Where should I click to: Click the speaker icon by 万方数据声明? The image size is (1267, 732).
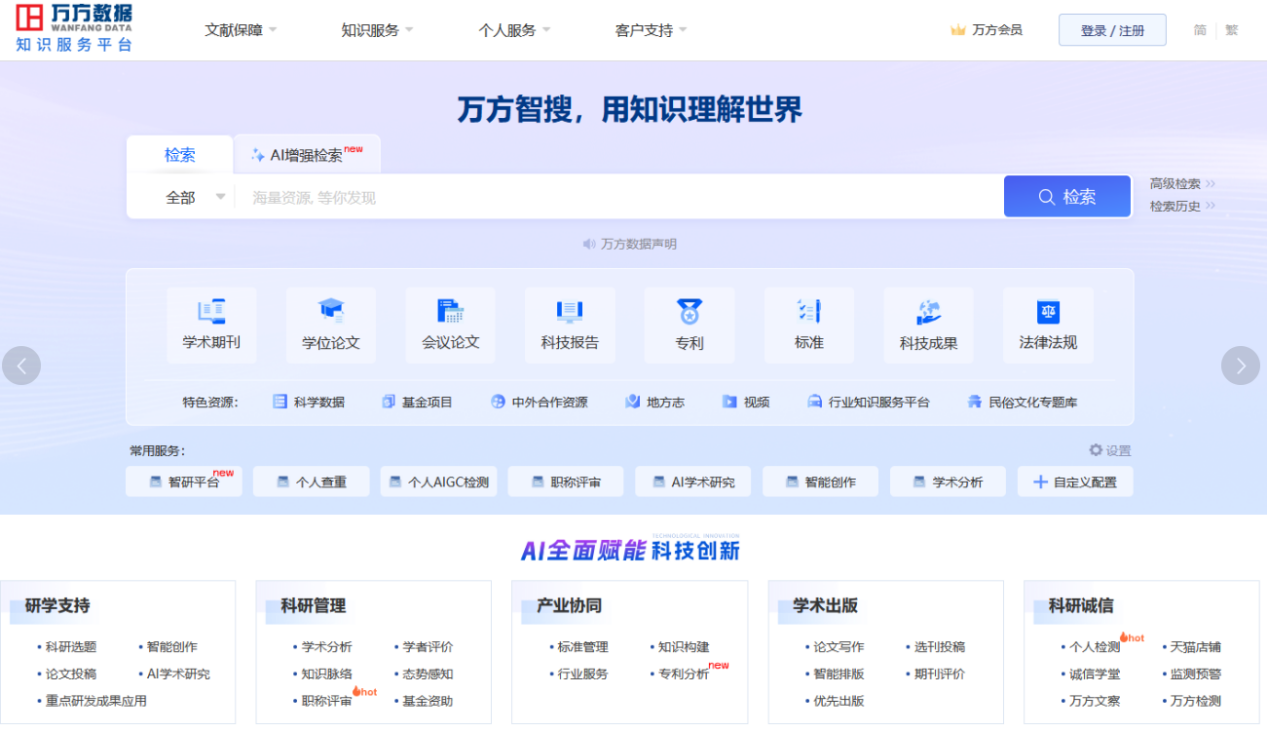pyautogui.click(x=590, y=244)
